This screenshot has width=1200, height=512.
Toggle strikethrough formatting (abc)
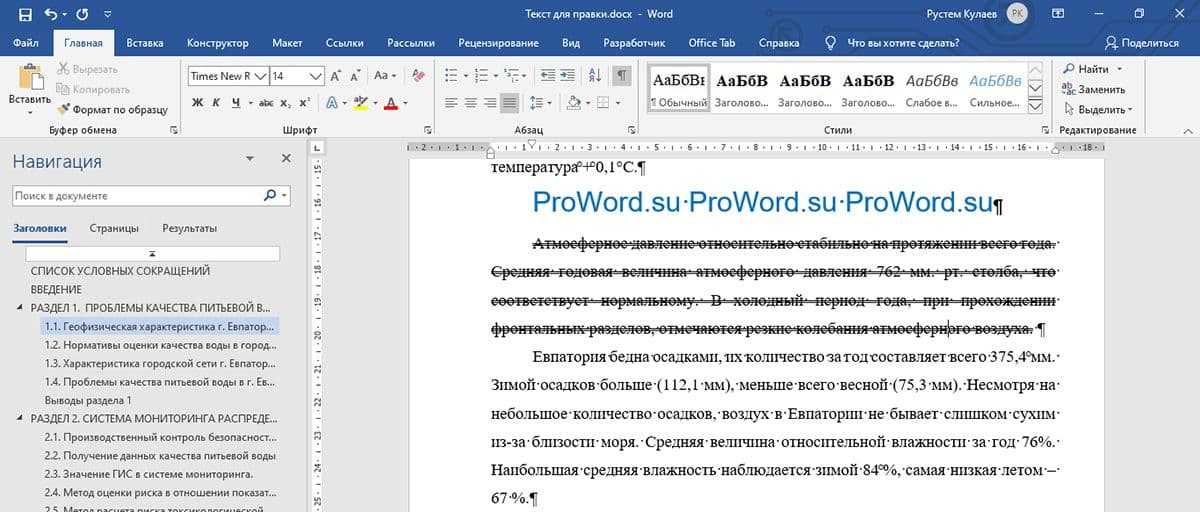[266, 102]
